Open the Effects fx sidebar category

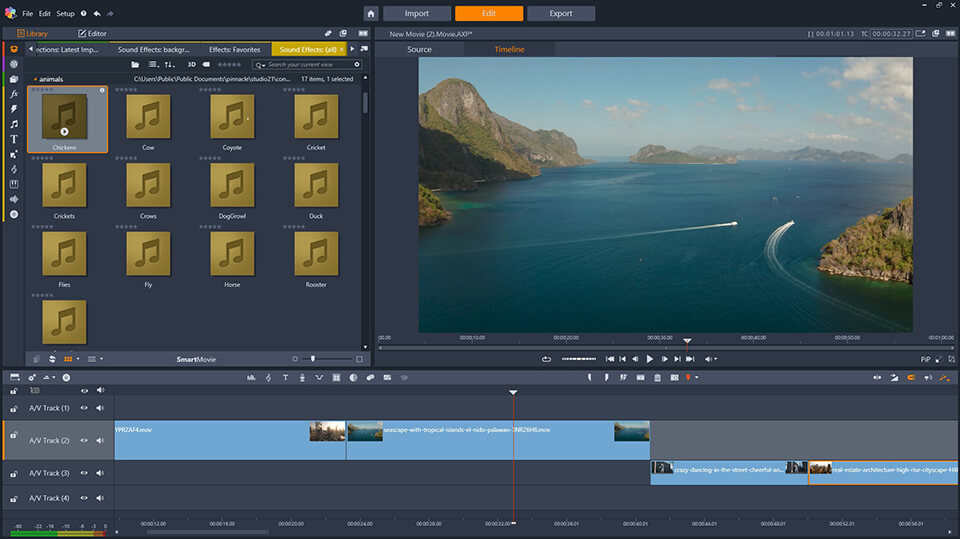[14, 94]
